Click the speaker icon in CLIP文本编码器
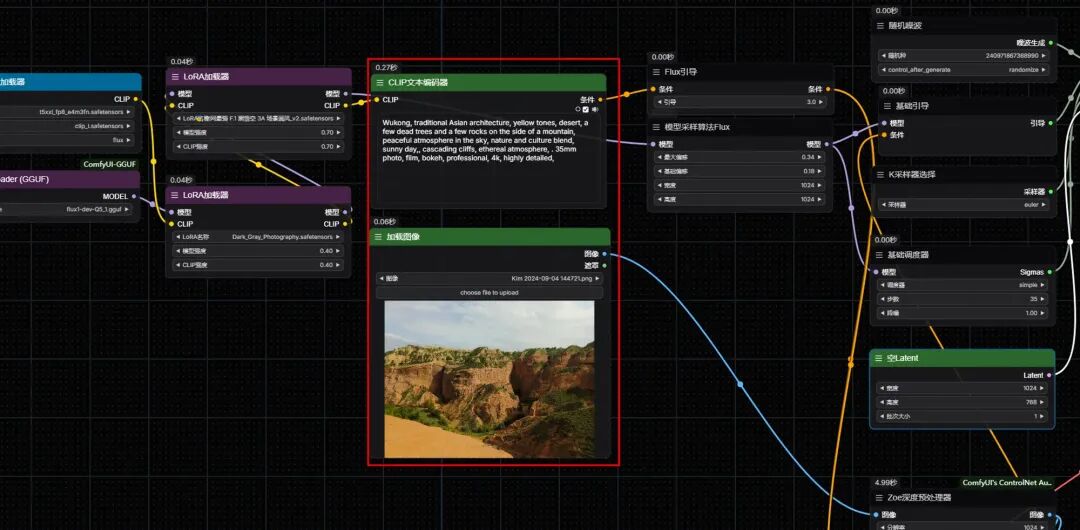This screenshot has width=1080, height=530. click(594, 109)
